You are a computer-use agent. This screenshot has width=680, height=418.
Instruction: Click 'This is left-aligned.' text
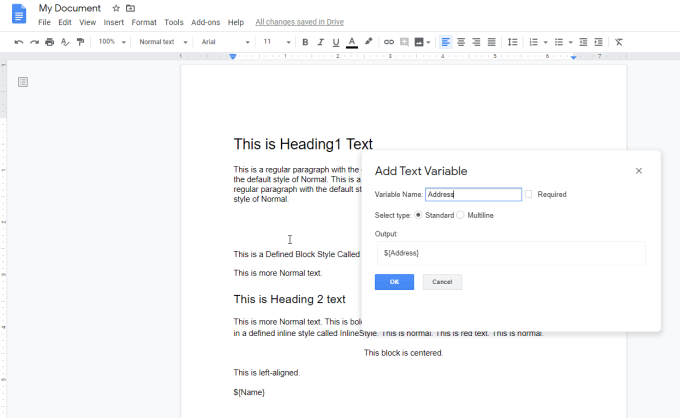coord(267,372)
